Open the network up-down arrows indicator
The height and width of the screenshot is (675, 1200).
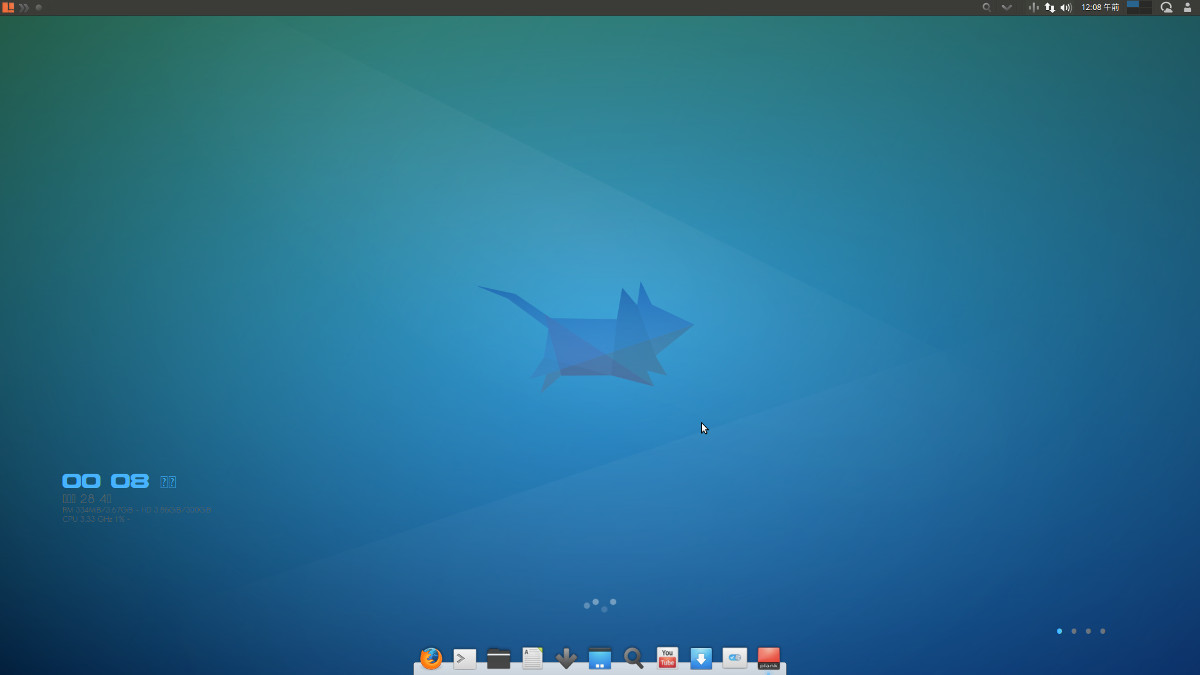tap(1050, 7)
